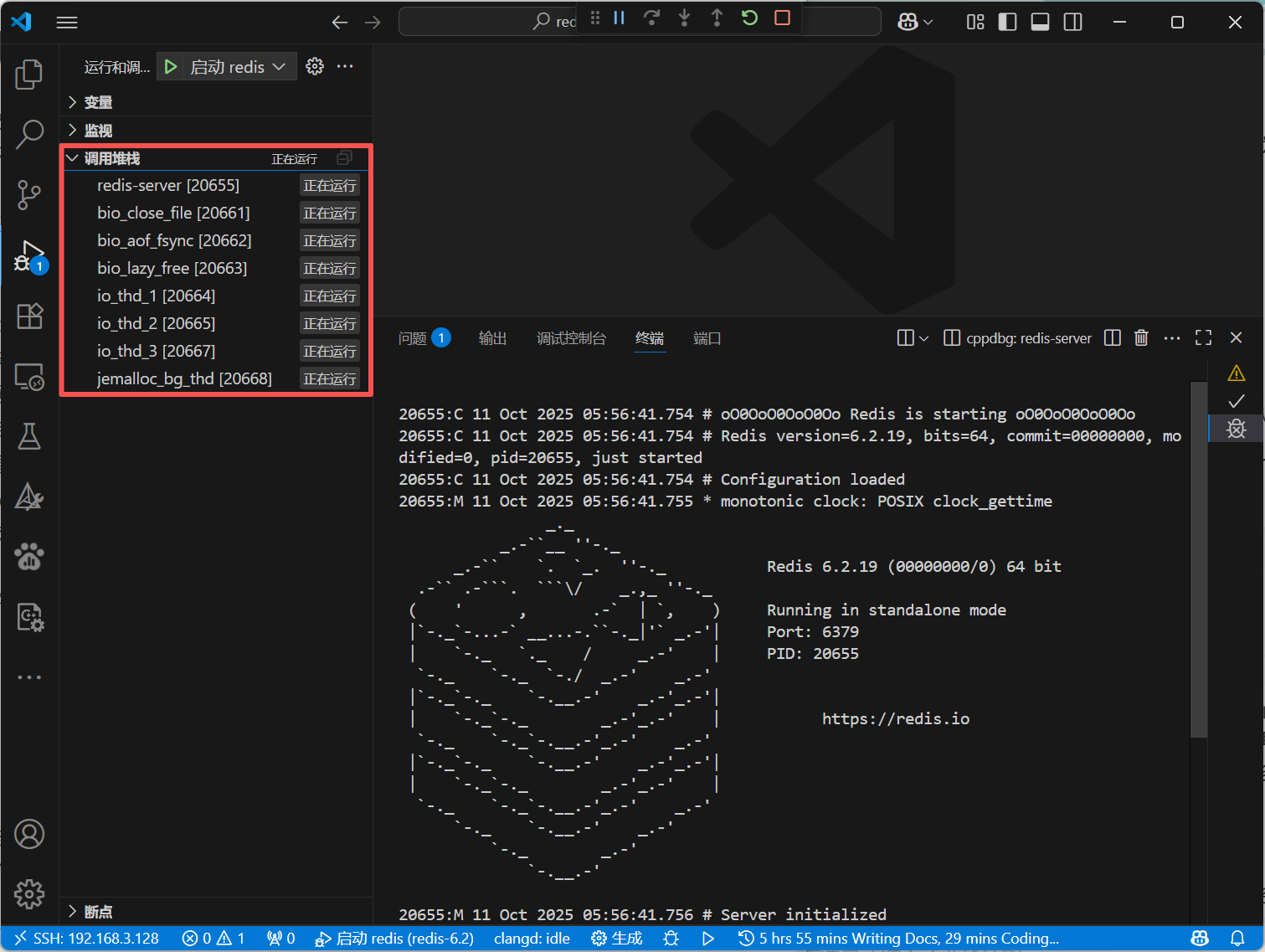The image size is (1265, 952).
Task: Toggle the secondary side bar
Action: pyautogui.click(x=1073, y=22)
